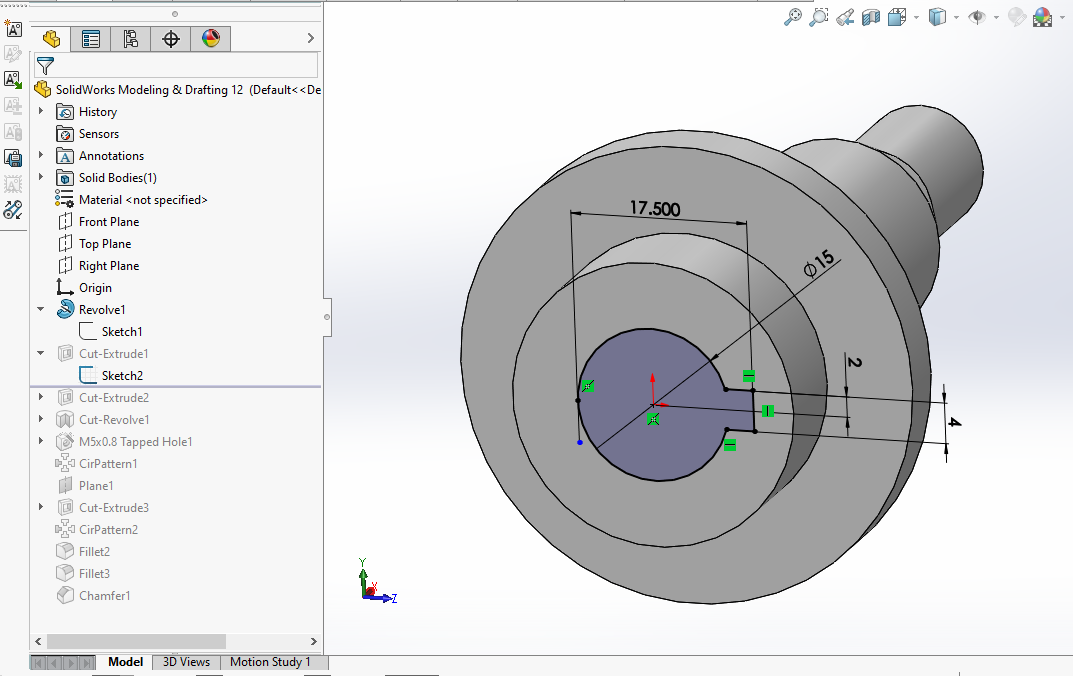The image size is (1073, 676).
Task: Select the Front Plane item
Action: 109,222
